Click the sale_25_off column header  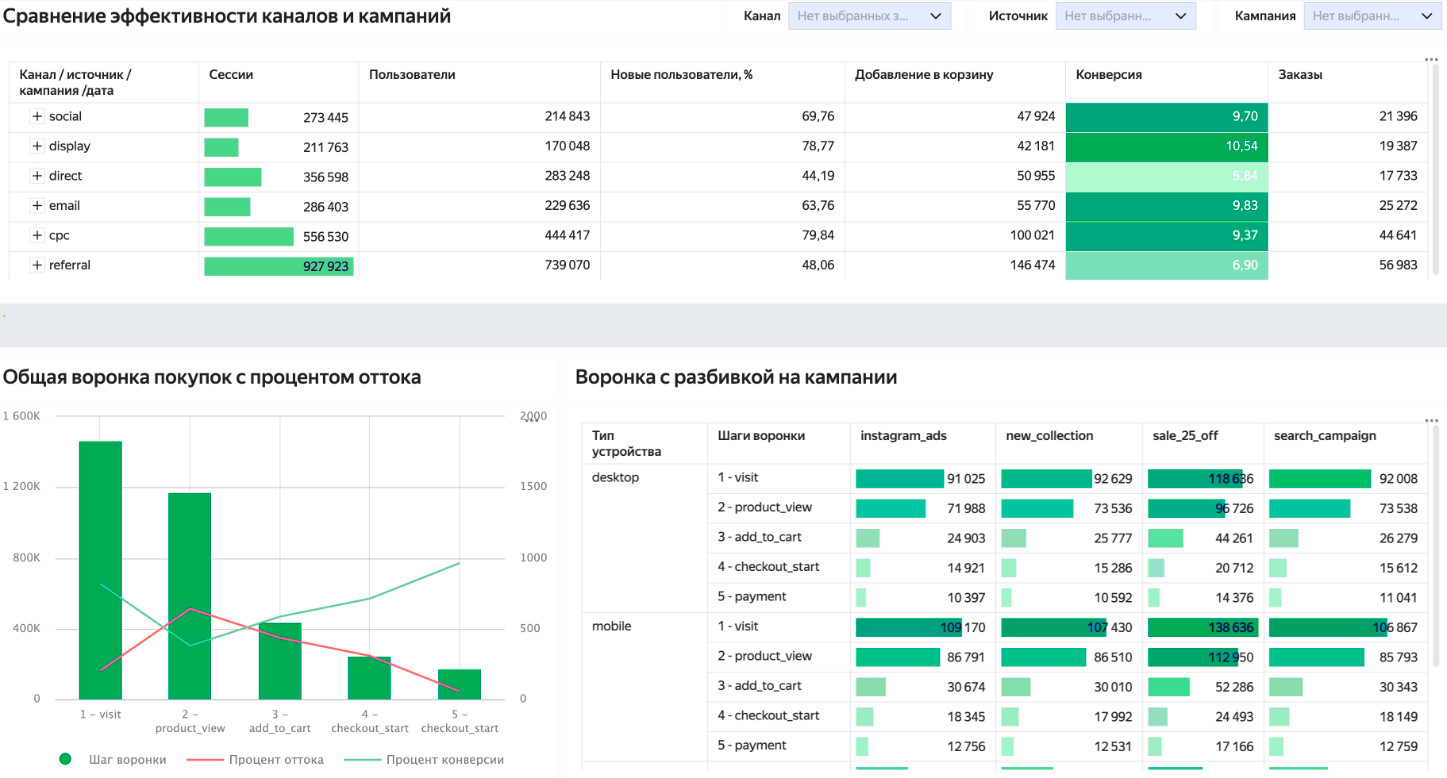point(1186,436)
